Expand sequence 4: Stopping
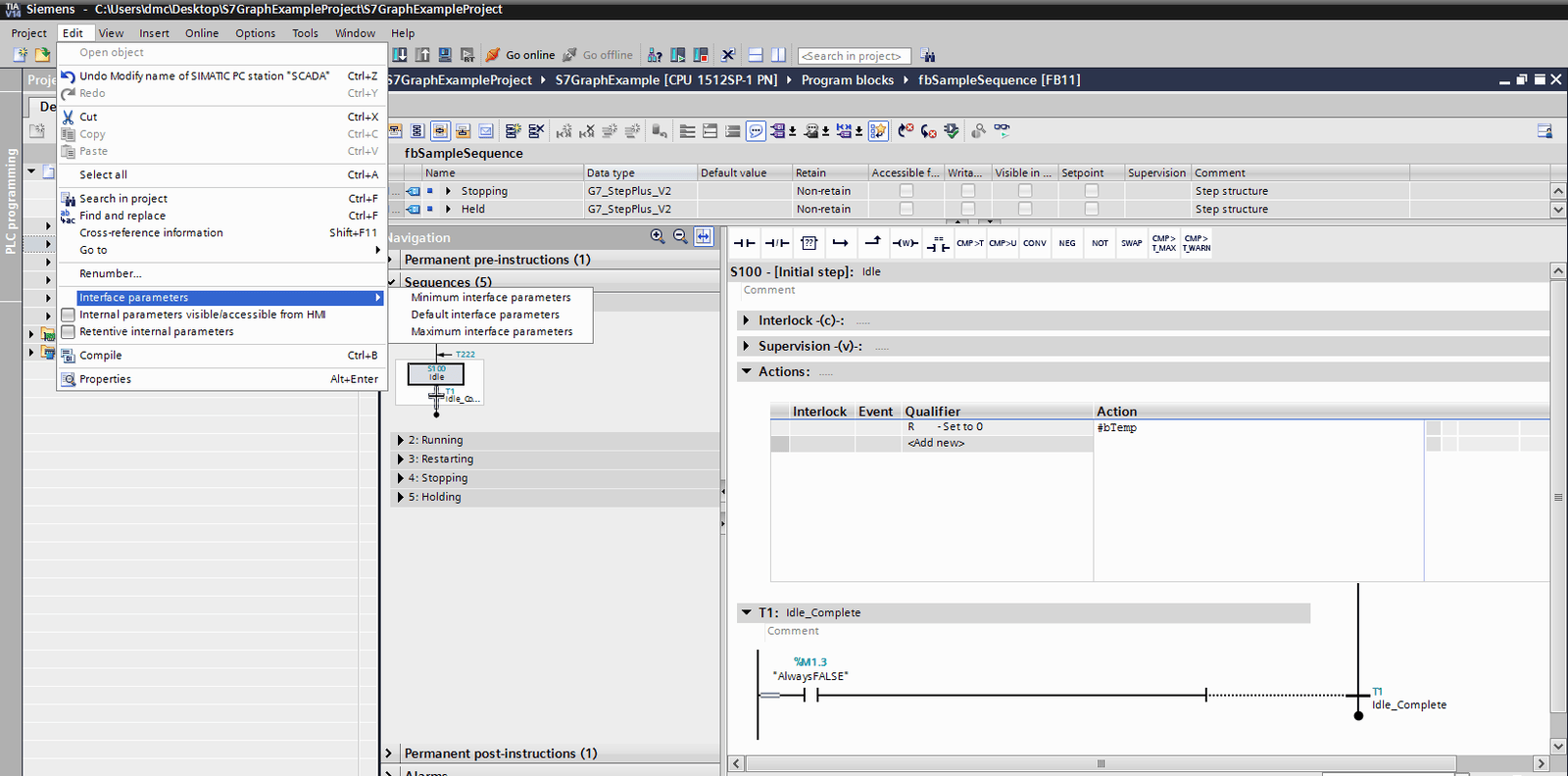 [401, 478]
